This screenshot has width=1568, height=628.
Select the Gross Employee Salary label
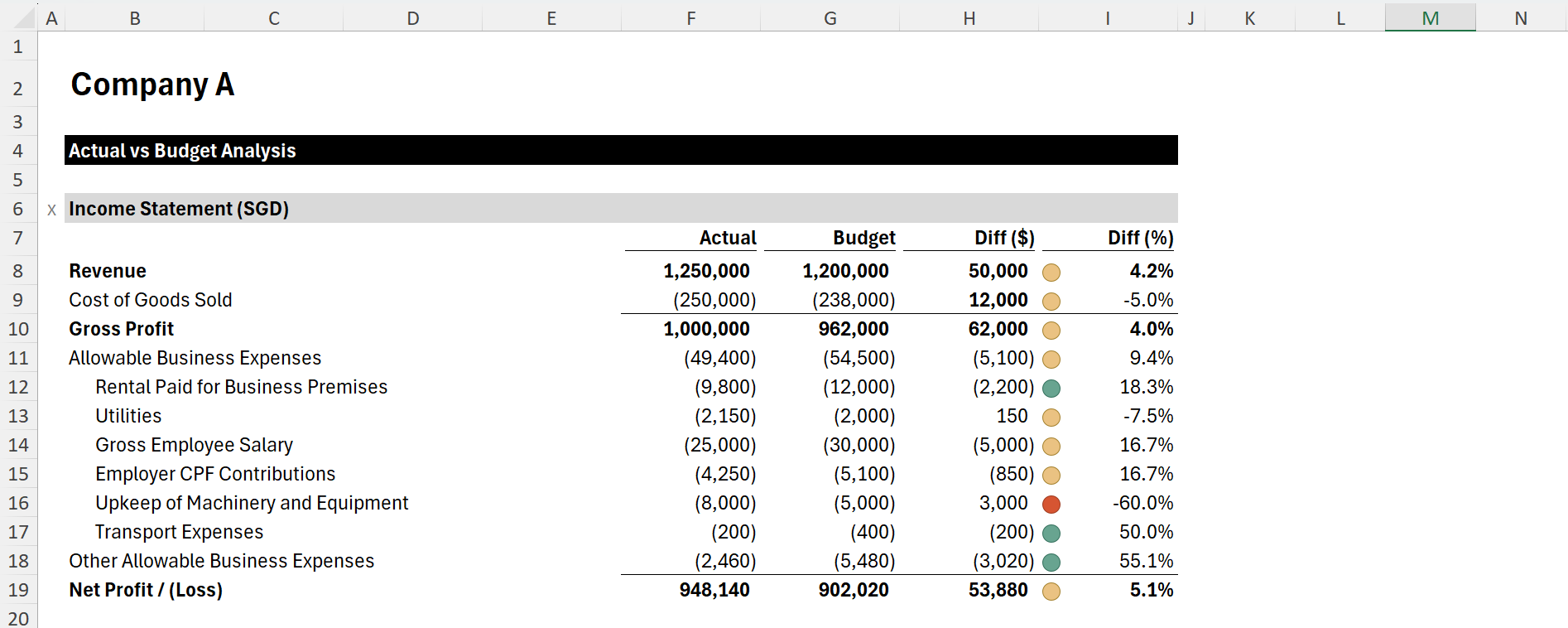point(194,445)
